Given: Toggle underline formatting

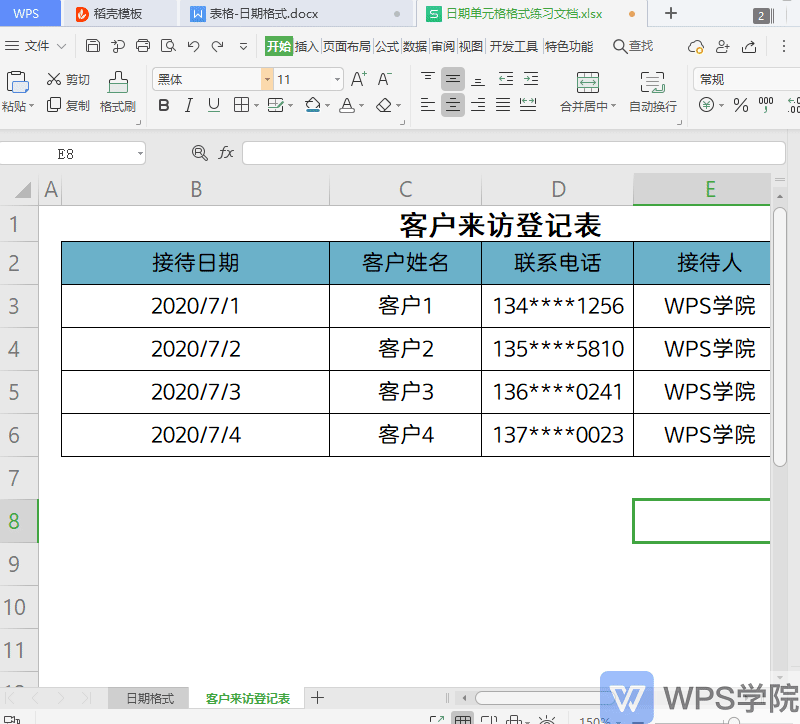Looking at the screenshot, I should (x=214, y=106).
